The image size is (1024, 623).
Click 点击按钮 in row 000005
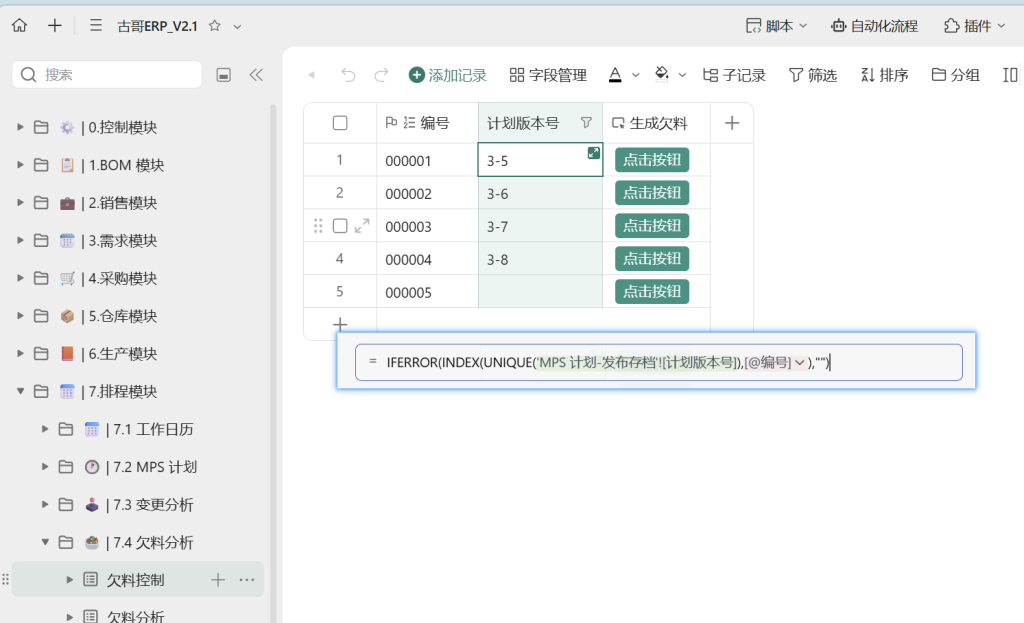point(652,291)
